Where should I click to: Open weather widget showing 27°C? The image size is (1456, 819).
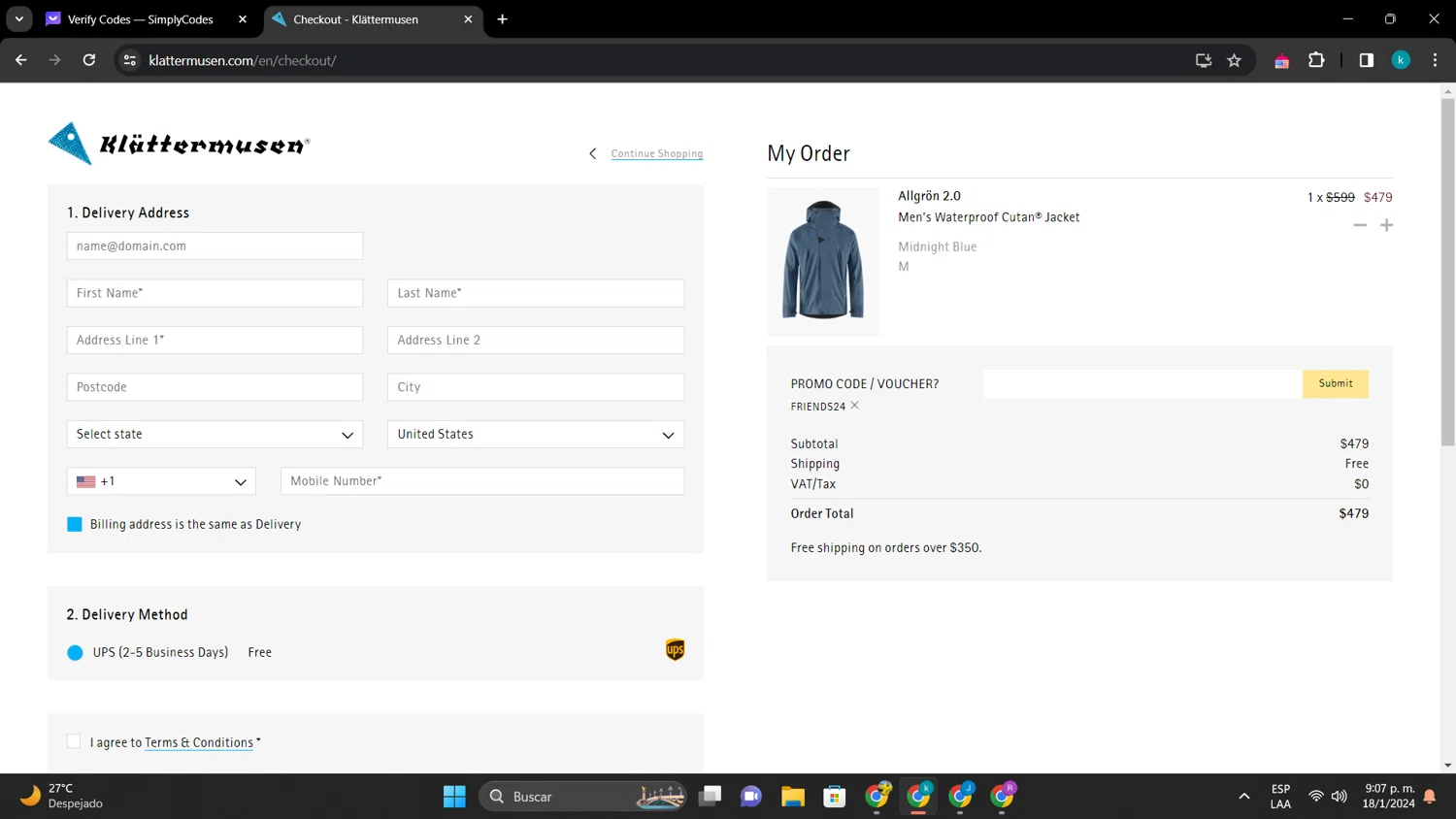tap(61, 796)
